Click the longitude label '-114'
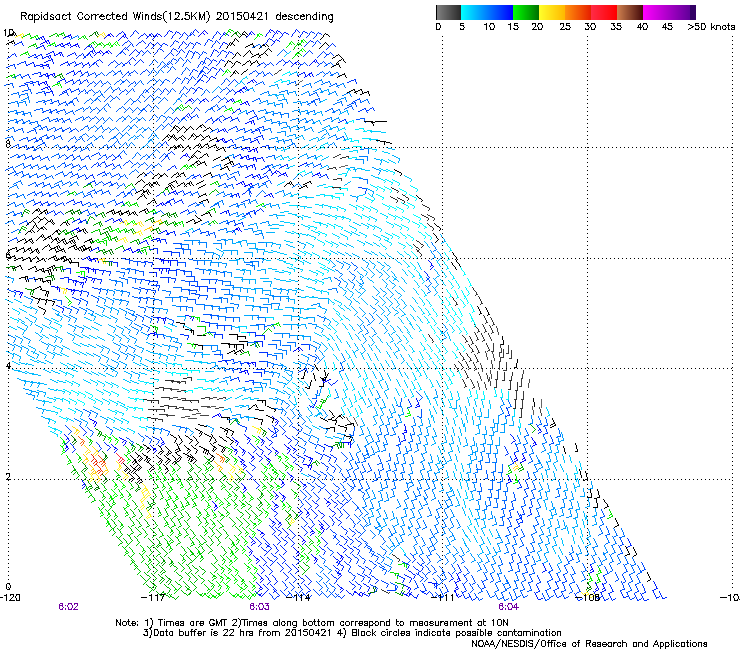Screen dimensions: 740x650 point(298,598)
